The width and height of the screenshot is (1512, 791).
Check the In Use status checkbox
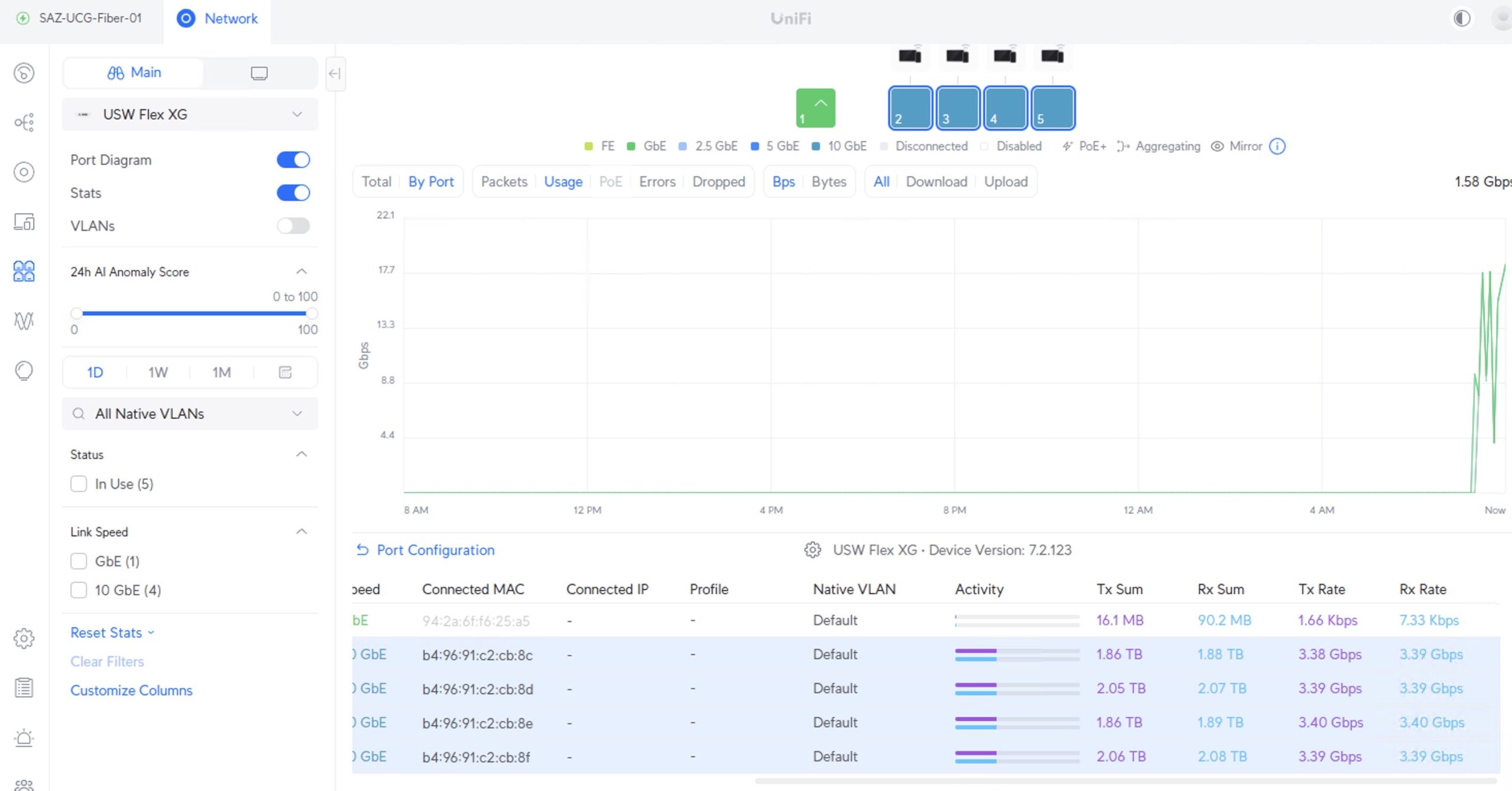tap(79, 484)
